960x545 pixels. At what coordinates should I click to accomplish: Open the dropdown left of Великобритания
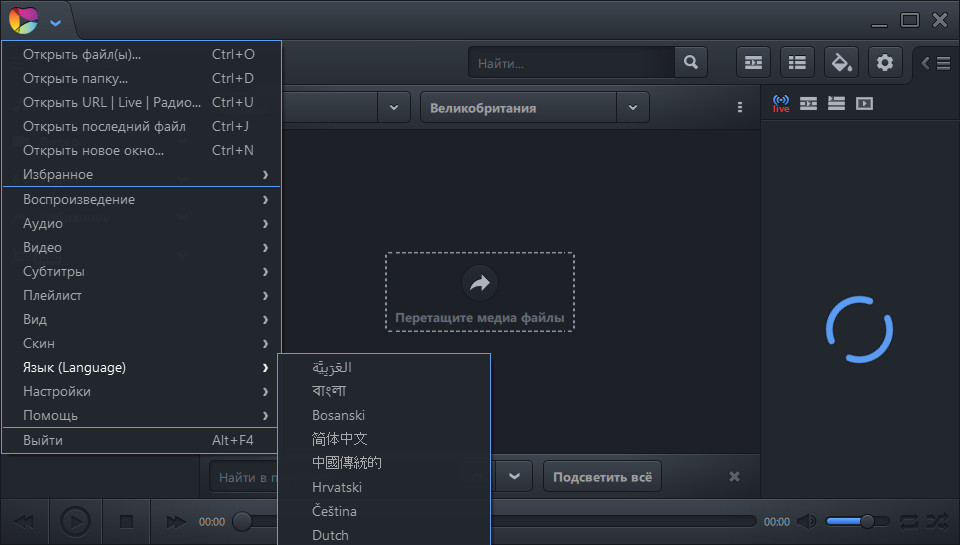click(x=394, y=107)
